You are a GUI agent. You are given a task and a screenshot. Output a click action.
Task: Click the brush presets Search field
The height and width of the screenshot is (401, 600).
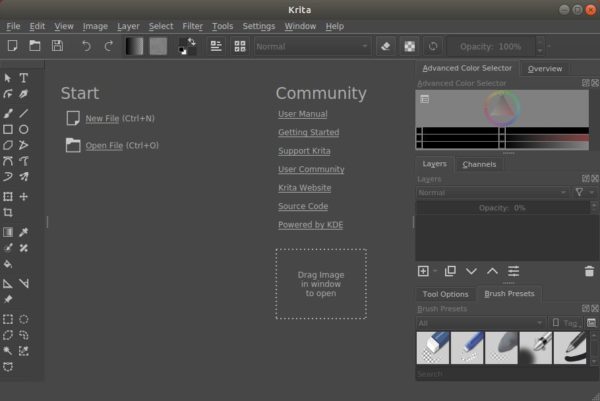coord(505,374)
